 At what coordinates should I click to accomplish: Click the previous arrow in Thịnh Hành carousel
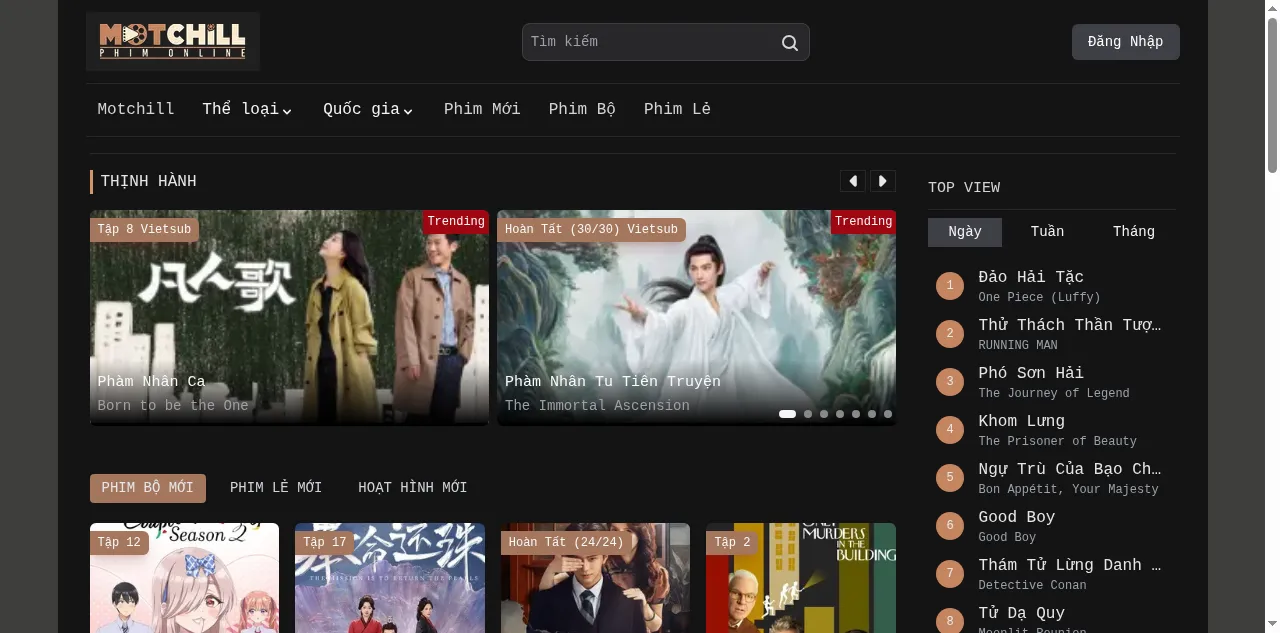click(853, 181)
